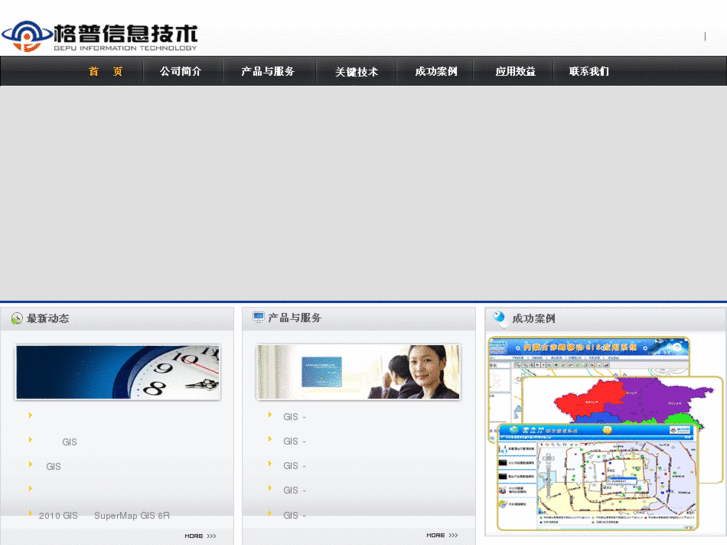The height and width of the screenshot is (545, 727).
Task: Open the 应用效益 menu item
Action: pos(515,71)
